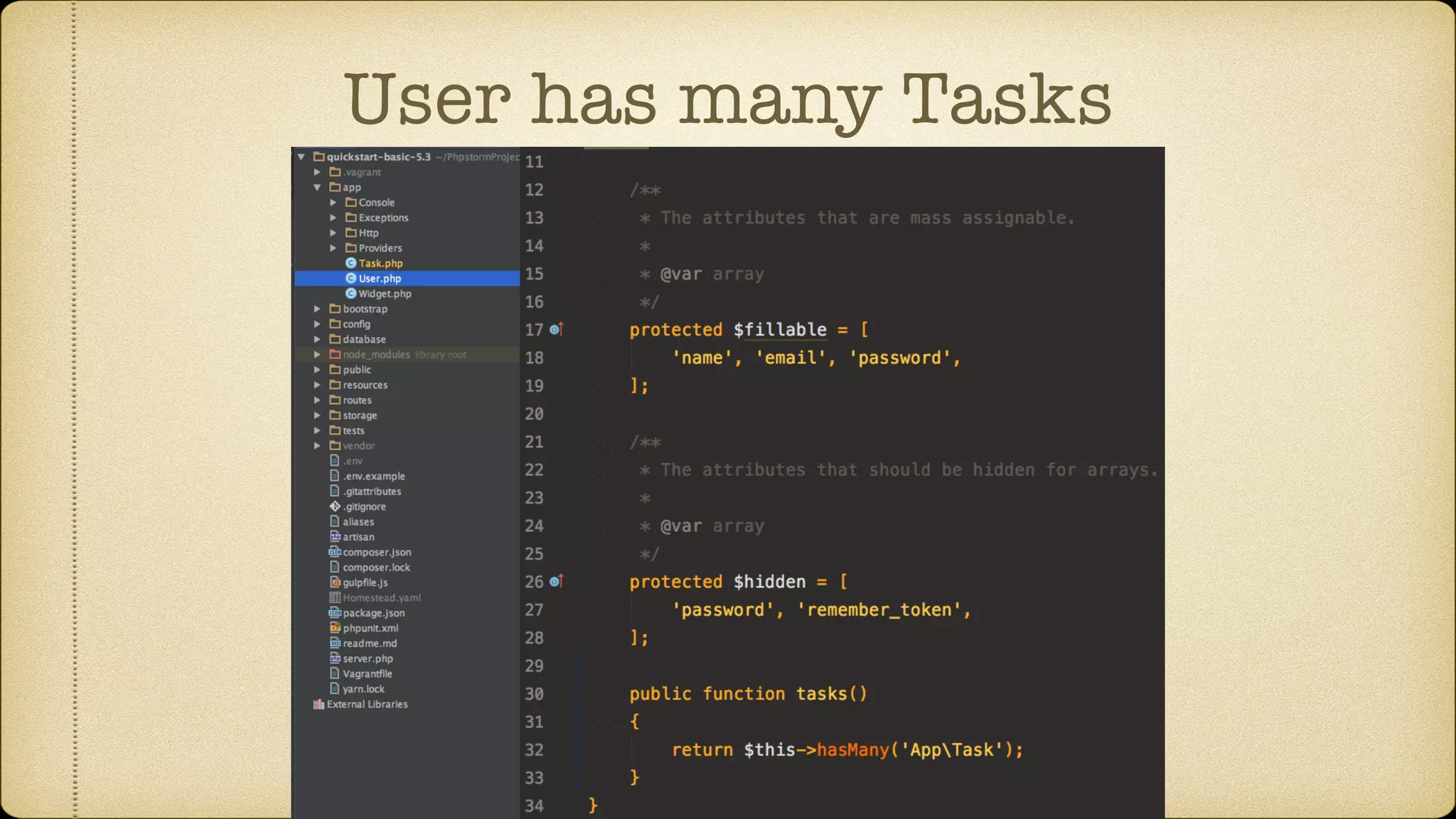Click the Vagrantfile file icon
1456x819 pixels.
click(335, 673)
